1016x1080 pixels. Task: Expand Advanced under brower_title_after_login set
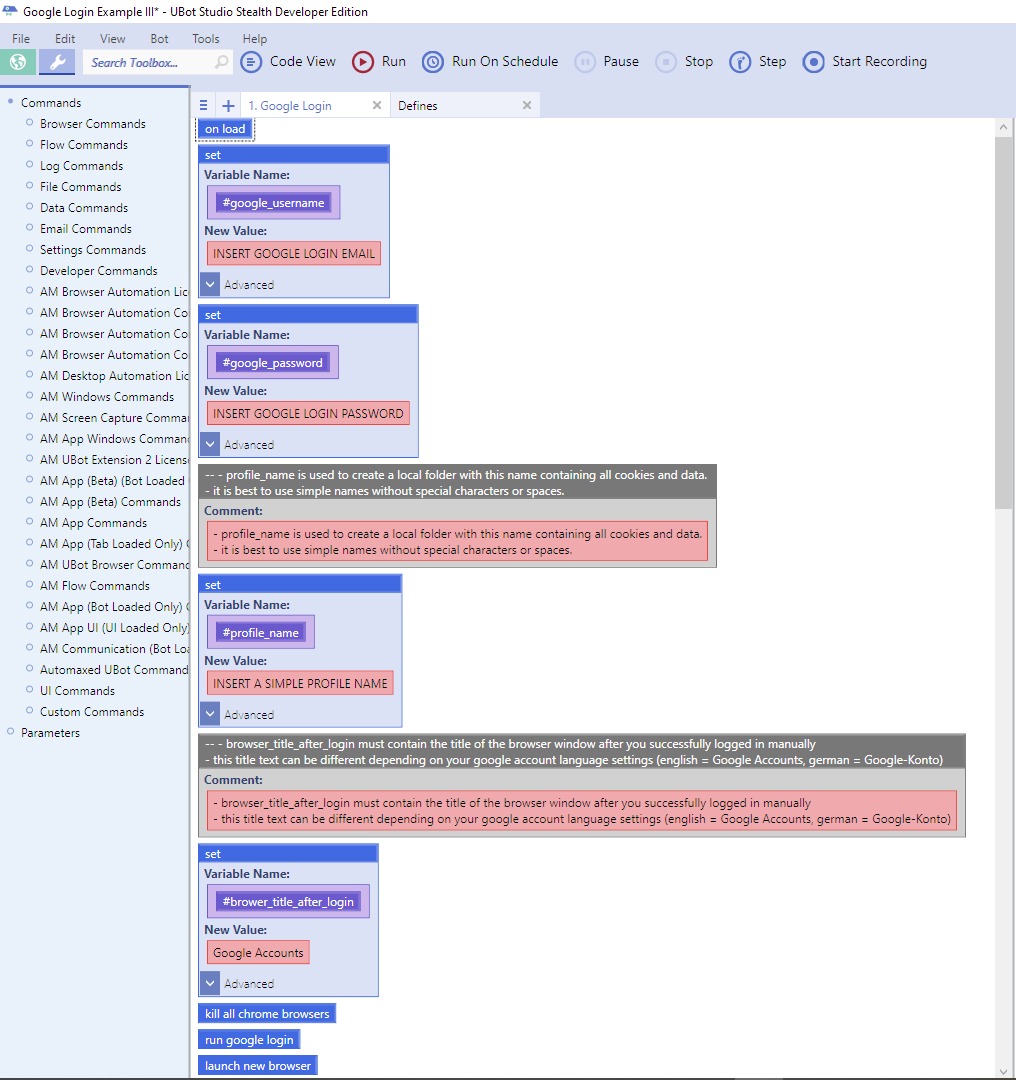210,983
